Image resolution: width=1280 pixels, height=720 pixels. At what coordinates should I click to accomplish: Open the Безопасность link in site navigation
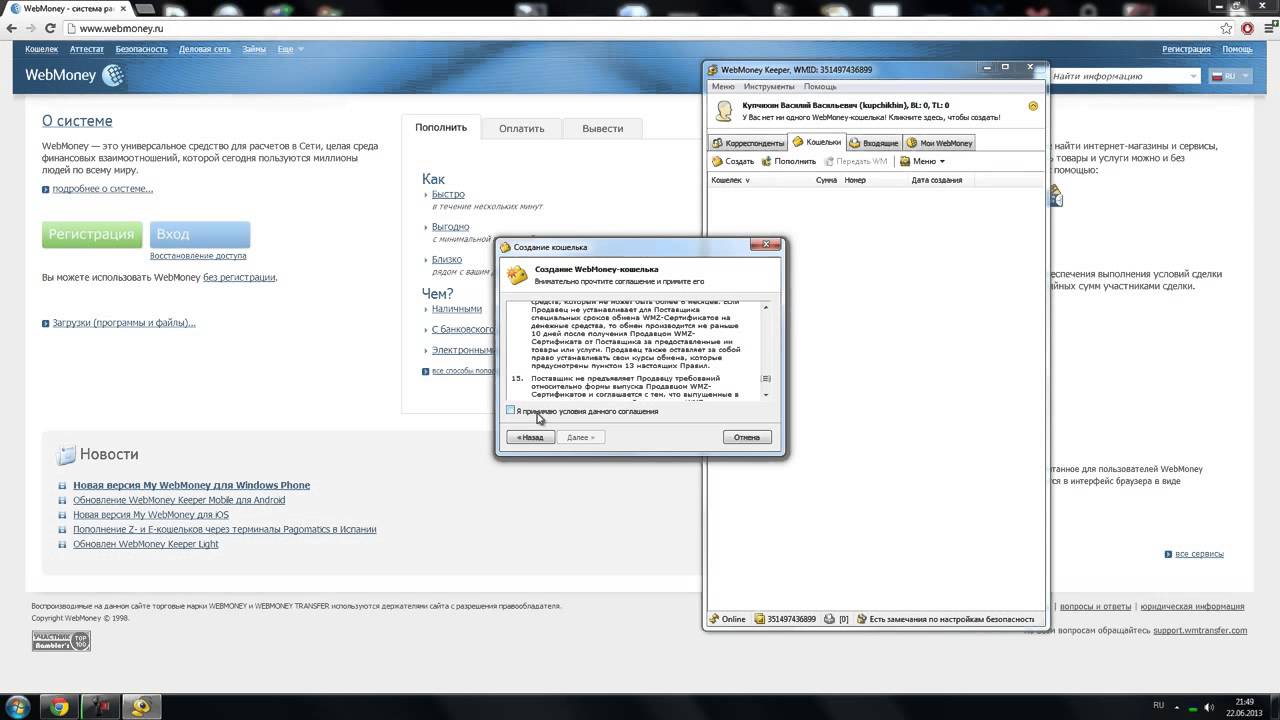141,49
